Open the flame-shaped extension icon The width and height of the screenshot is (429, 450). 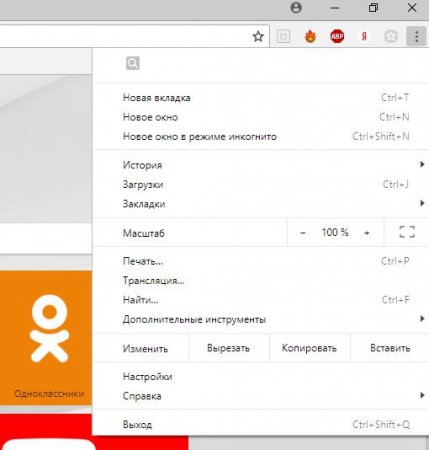tap(310, 36)
